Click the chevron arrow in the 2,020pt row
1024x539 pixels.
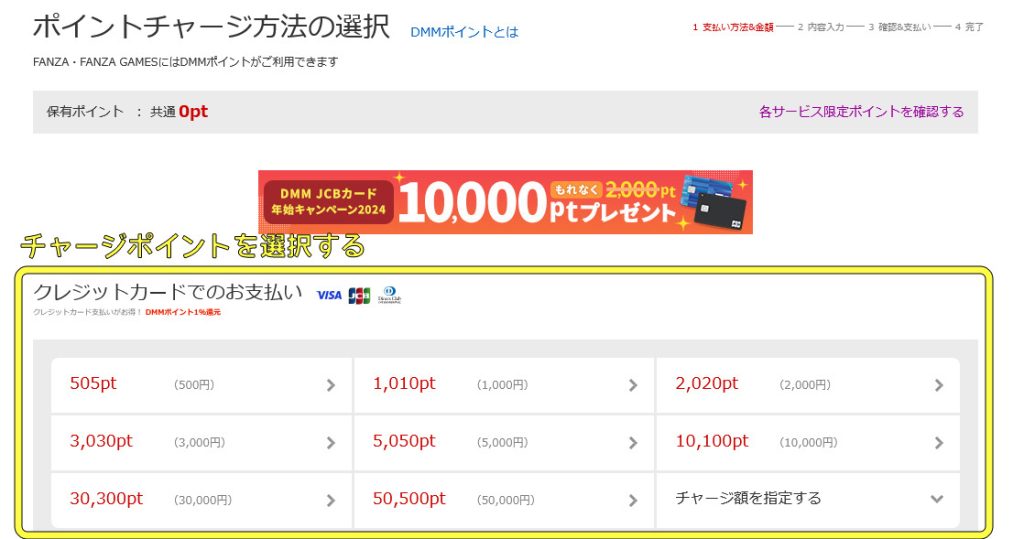click(938, 385)
